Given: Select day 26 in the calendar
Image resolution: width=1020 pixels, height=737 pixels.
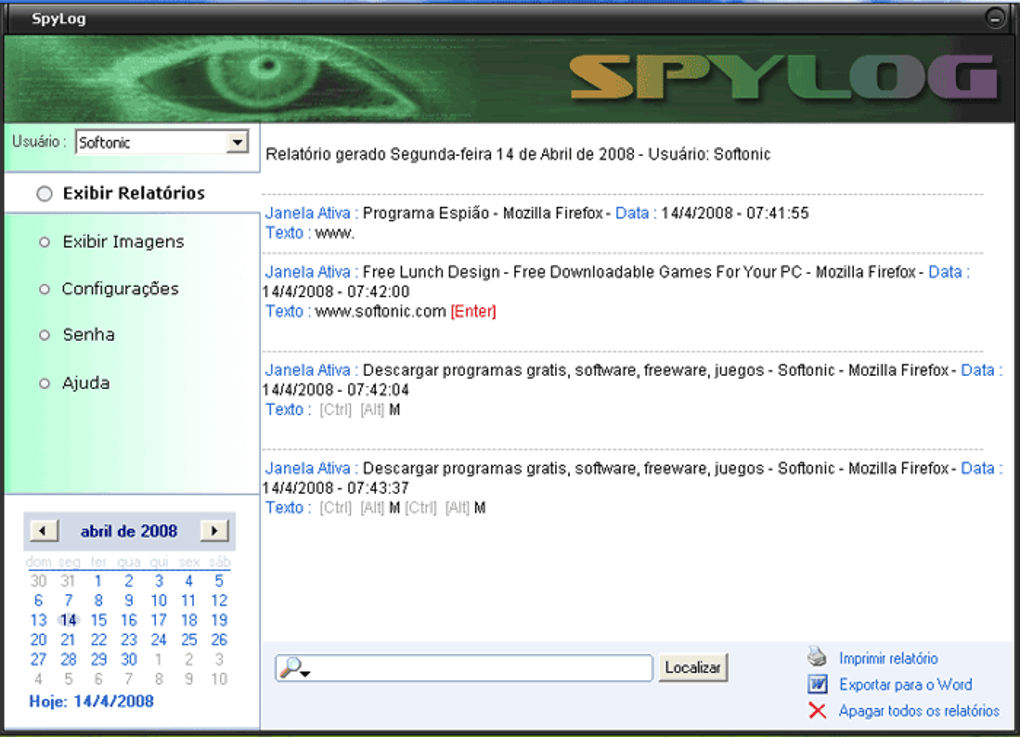Looking at the screenshot, I should pos(219,639).
